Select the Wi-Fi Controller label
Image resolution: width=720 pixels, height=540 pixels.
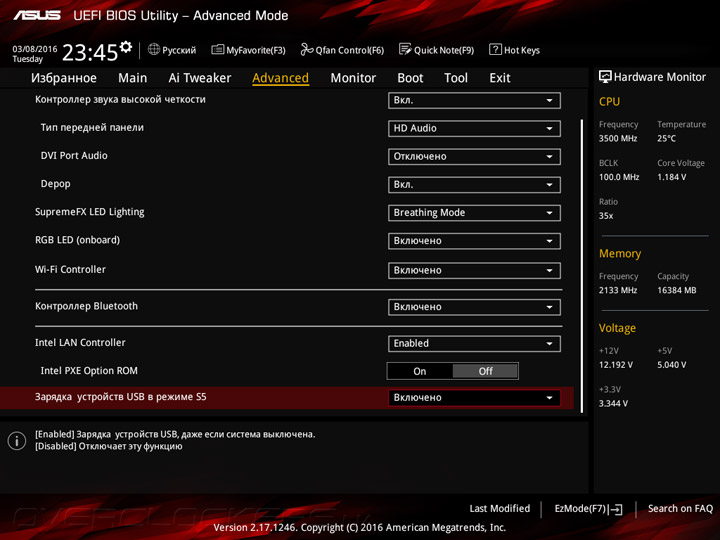[70, 269]
